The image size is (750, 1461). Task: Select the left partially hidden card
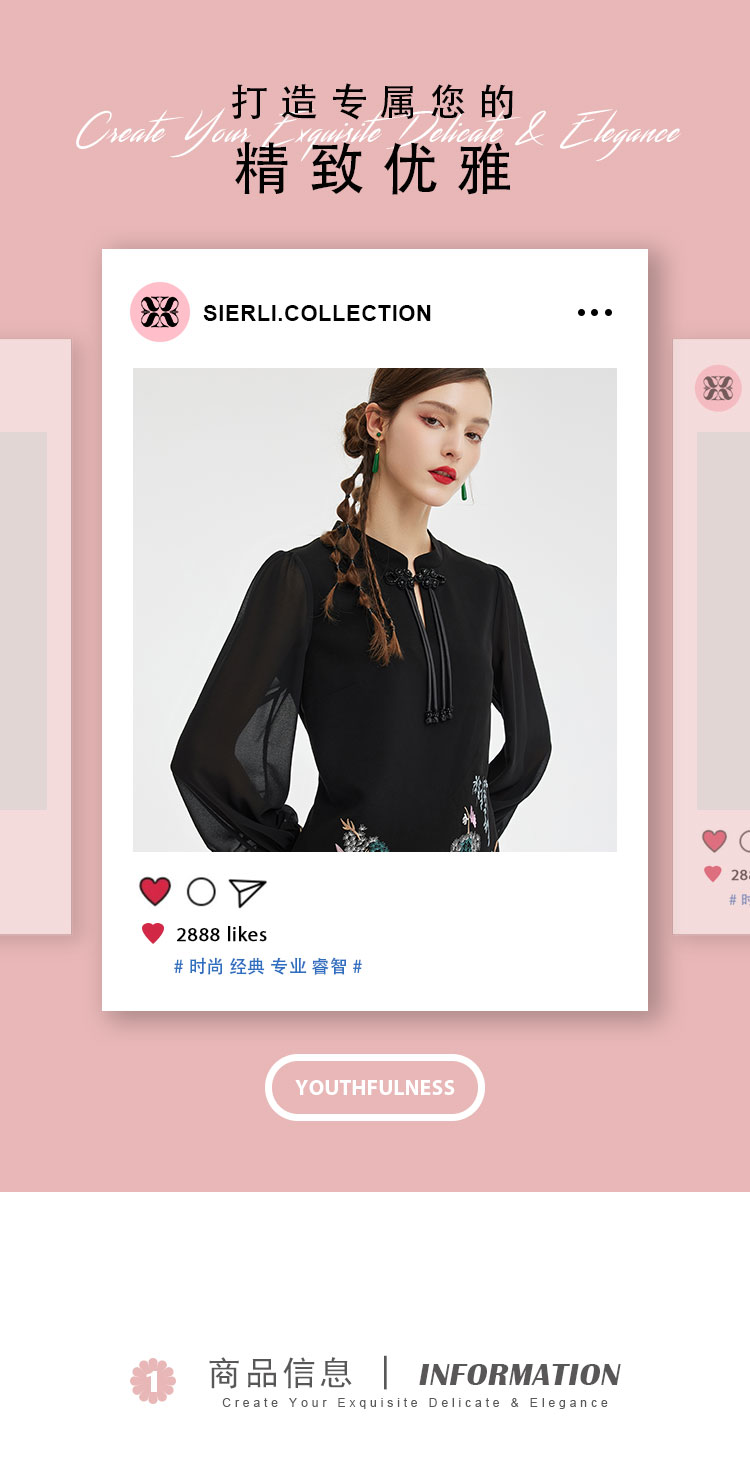(35, 637)
